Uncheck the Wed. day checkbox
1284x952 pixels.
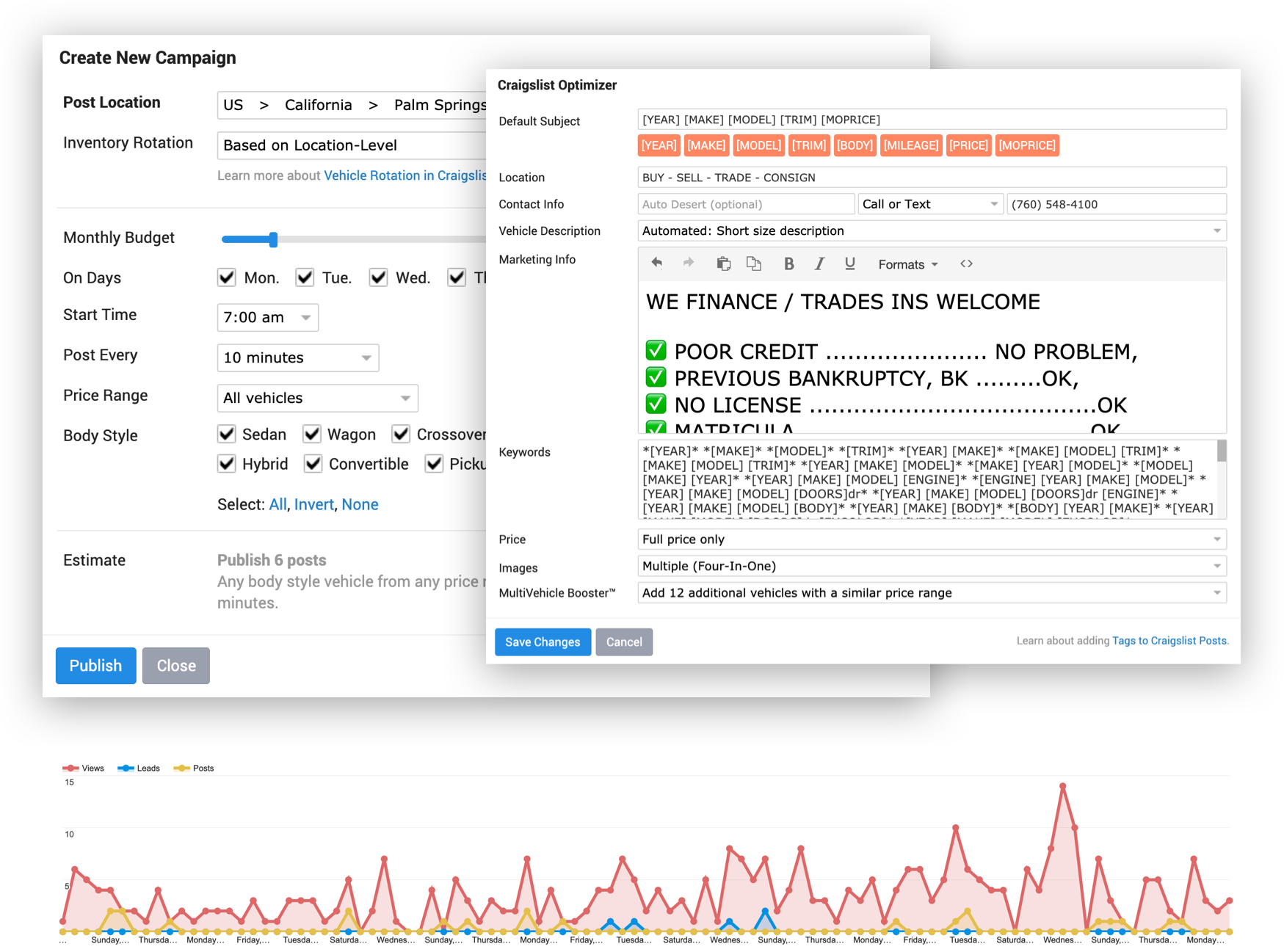378,277
